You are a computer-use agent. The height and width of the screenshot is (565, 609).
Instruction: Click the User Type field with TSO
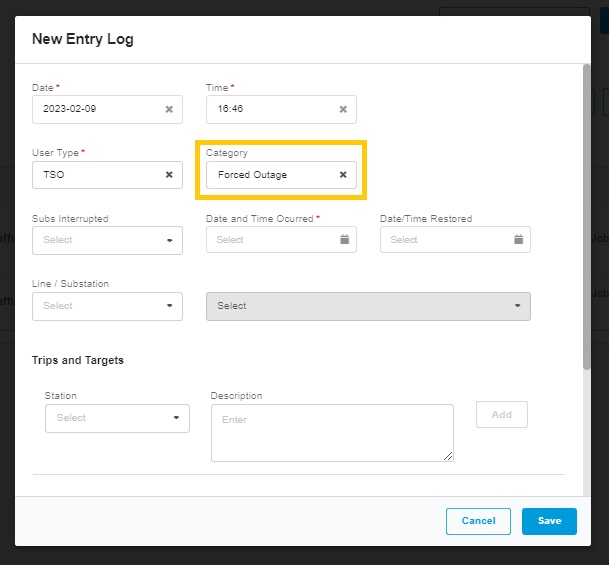97,175
